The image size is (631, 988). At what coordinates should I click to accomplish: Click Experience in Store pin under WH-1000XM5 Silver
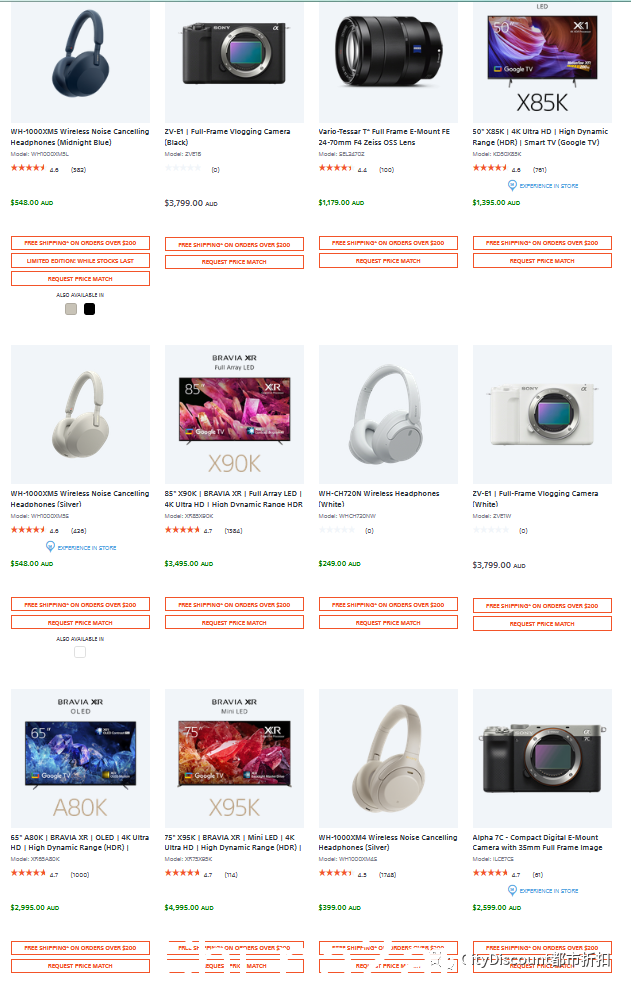coord(50,547)
